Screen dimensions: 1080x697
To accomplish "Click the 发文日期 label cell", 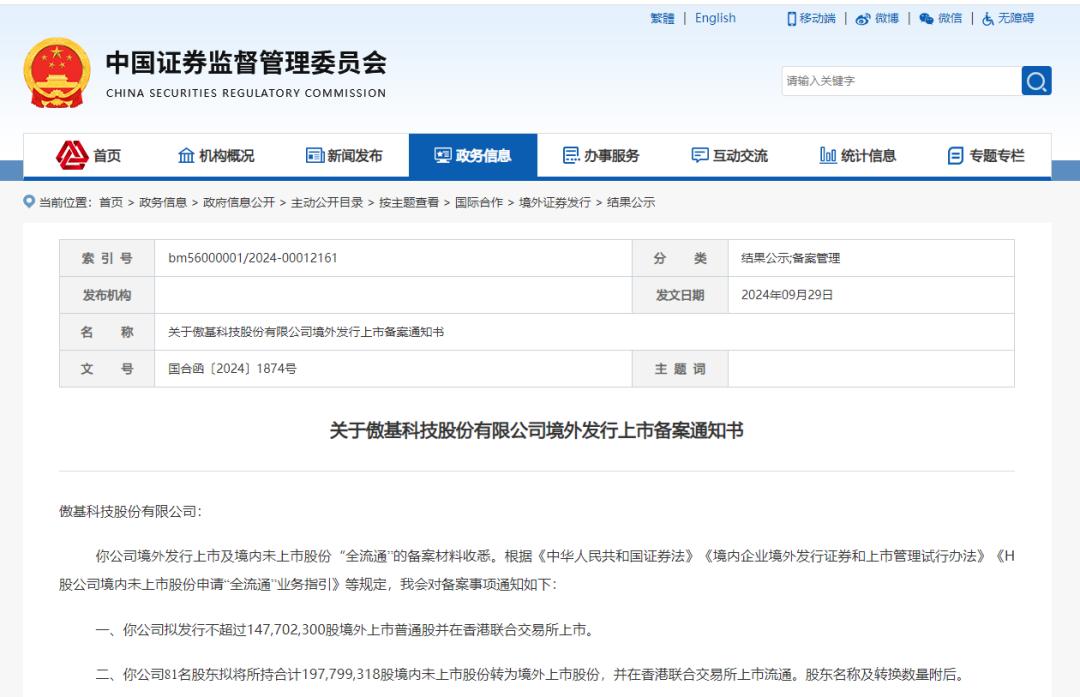I will pyautogui.click(x=680, y=295).
